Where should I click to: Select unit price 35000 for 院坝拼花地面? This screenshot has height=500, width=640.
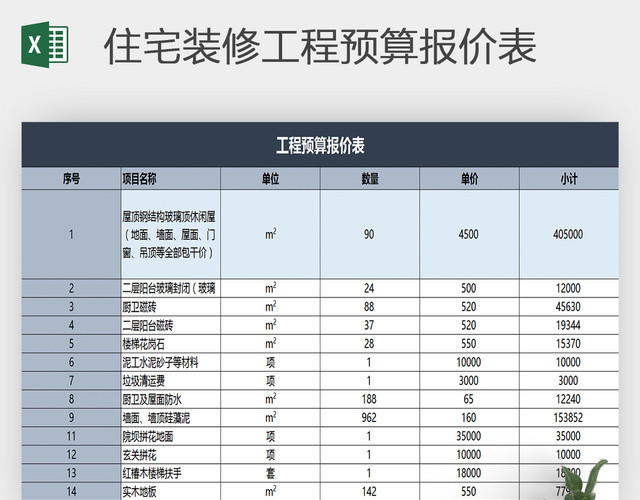click(x=469, y=436)
